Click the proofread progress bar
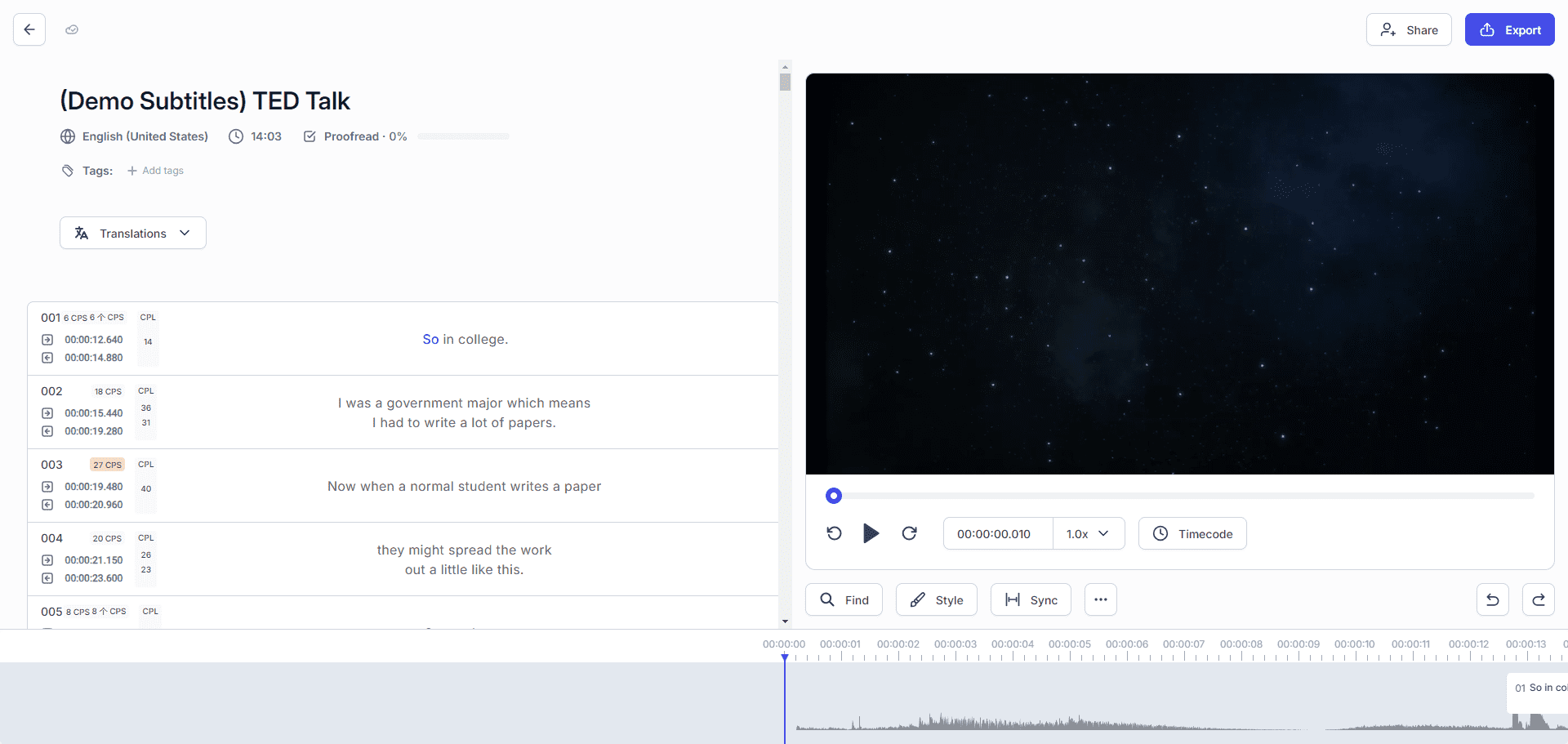This screenshot has height=744, width=1568. [463, 136]
